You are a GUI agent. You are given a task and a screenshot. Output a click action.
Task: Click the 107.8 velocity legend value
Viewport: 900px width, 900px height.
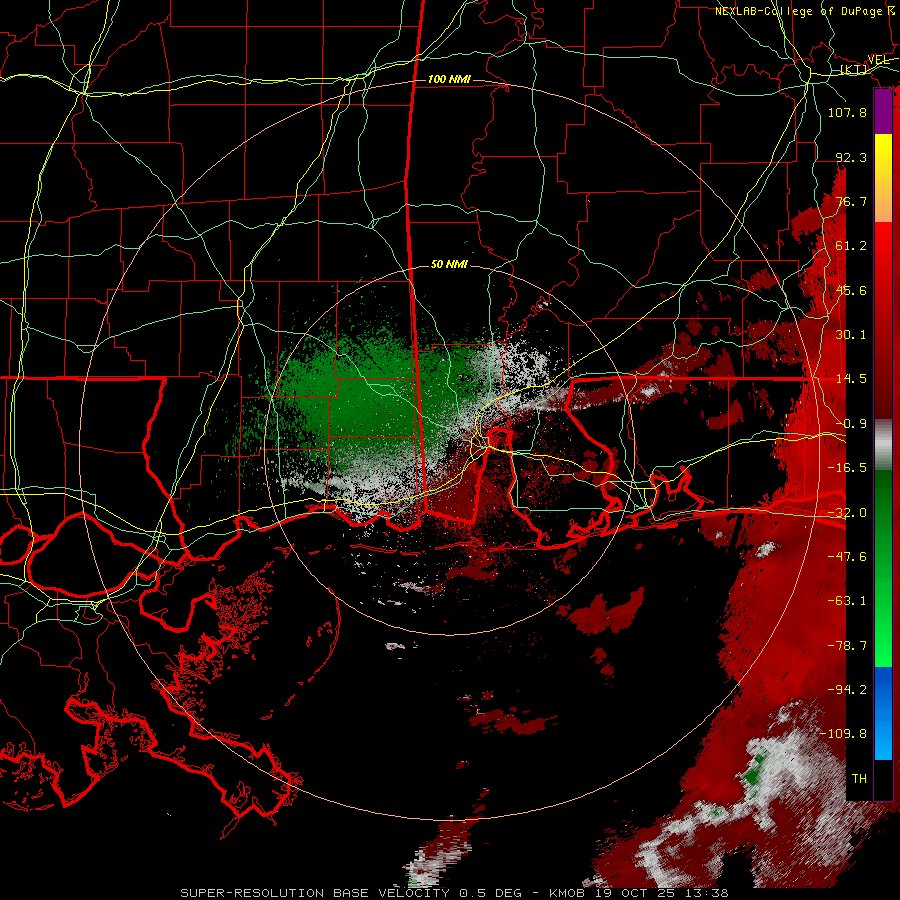tap(847, 112)
